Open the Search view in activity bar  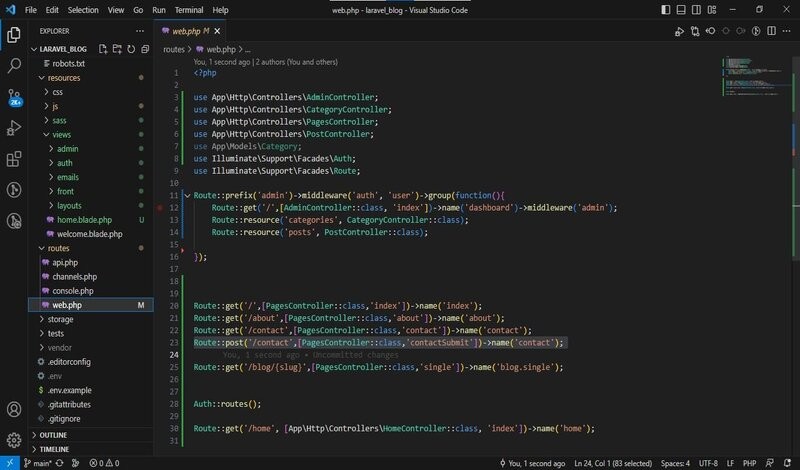14,65
